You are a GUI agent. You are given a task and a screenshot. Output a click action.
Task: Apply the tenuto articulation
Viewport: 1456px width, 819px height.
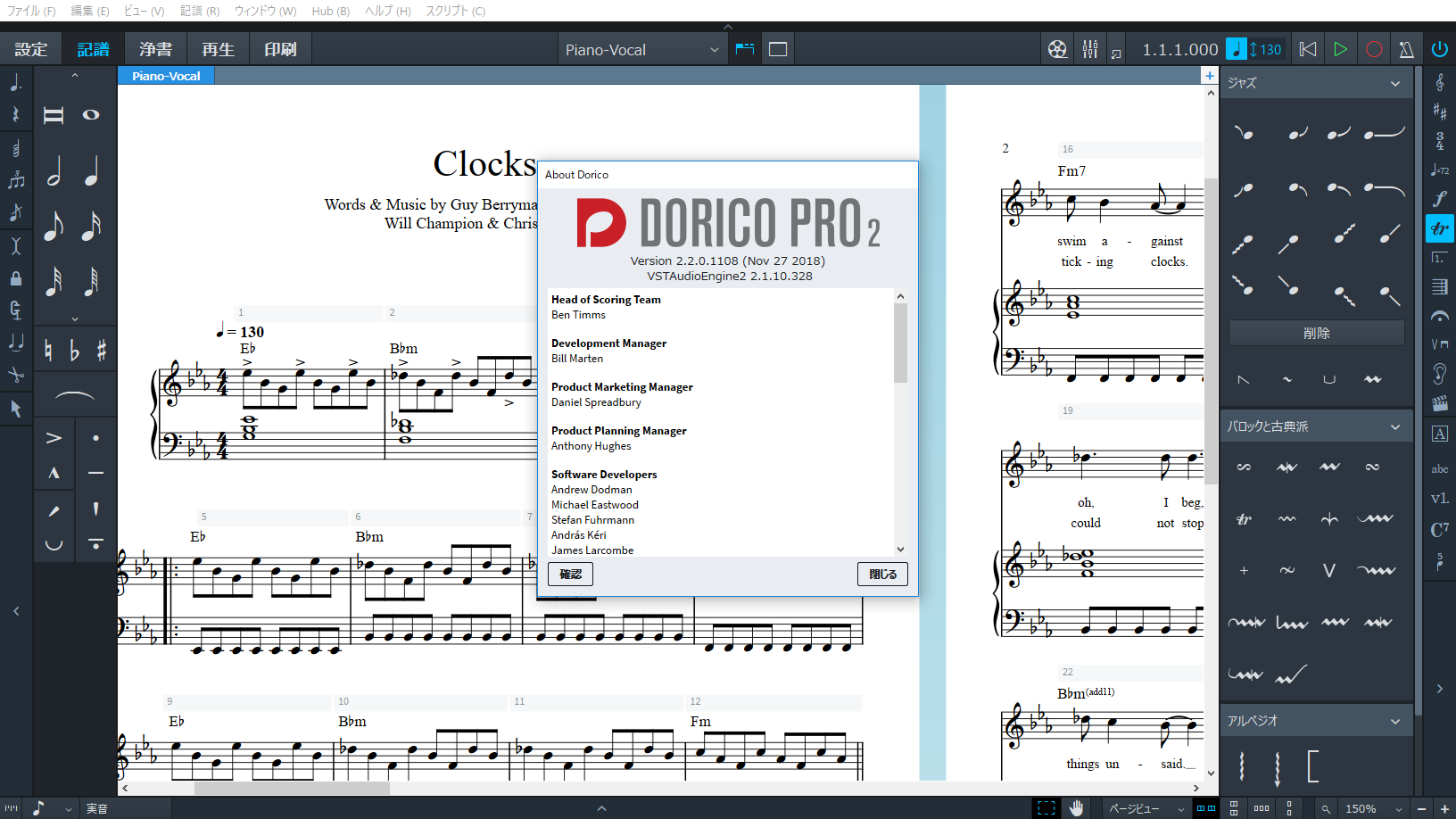click(95, 473)
